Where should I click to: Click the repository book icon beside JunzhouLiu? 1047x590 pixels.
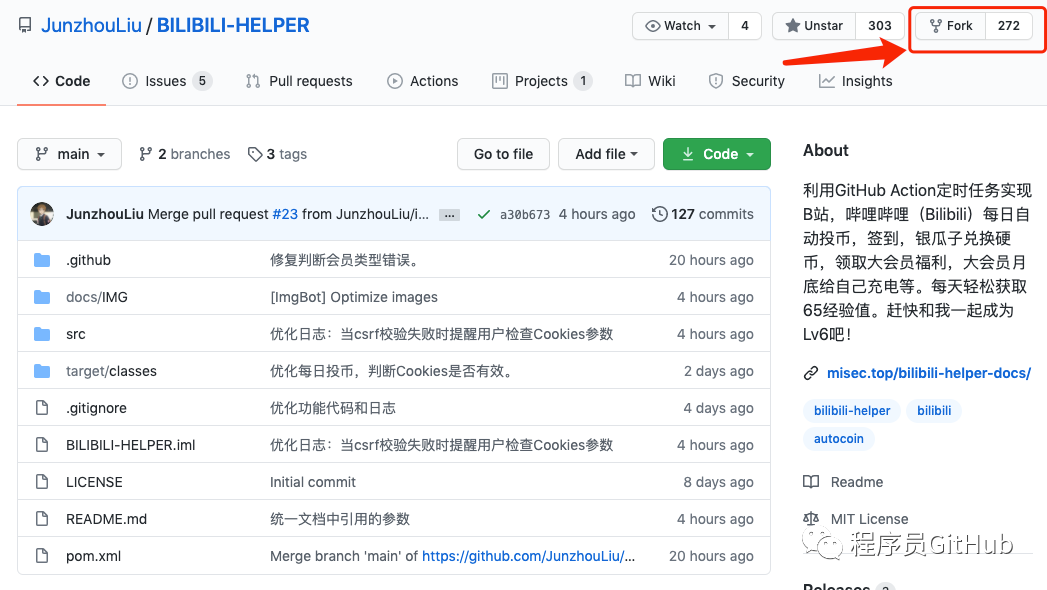tap(25, 25)
